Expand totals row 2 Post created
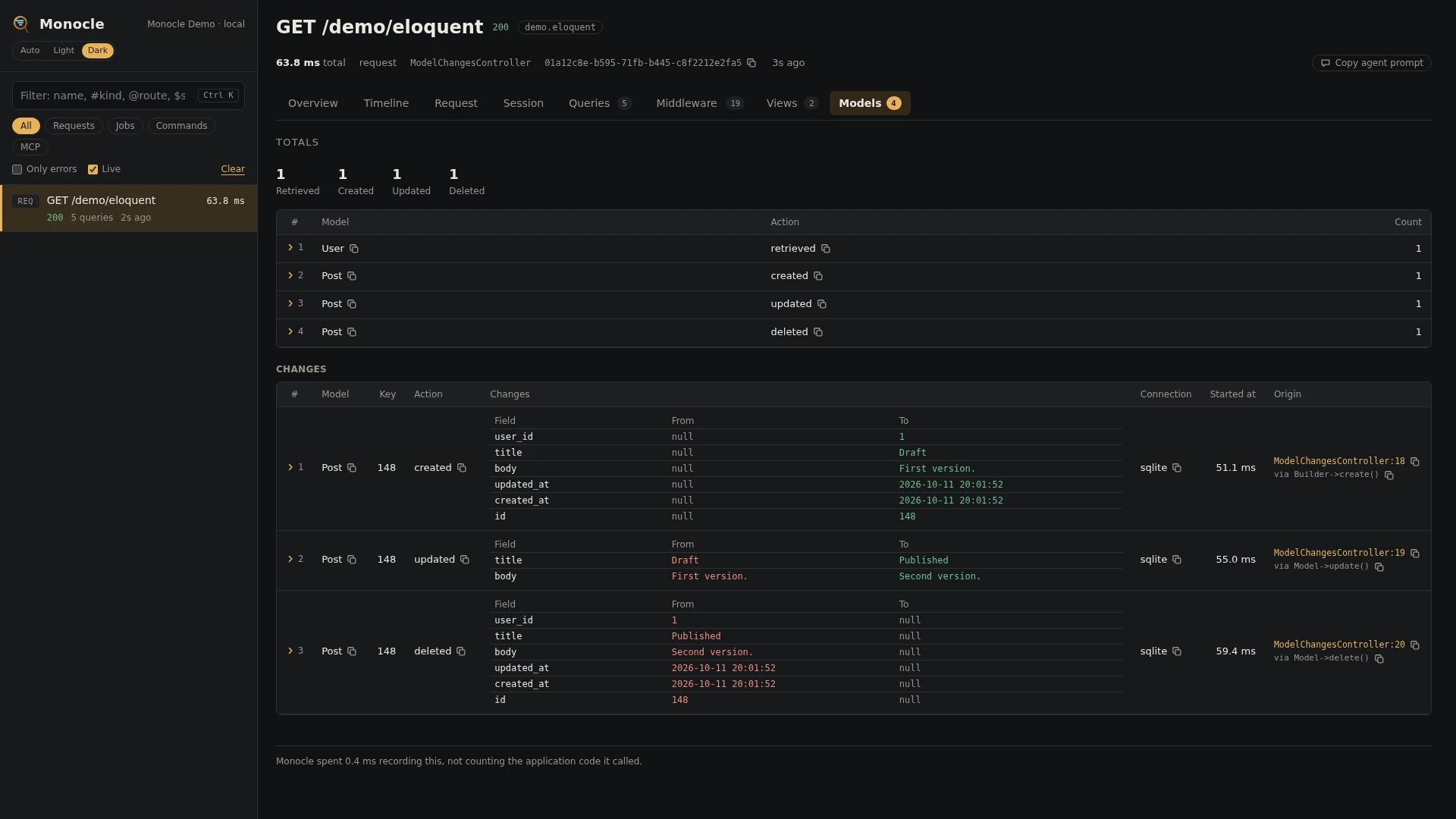Viewport: 1456px width, 819px height. (x=290, y=276)
